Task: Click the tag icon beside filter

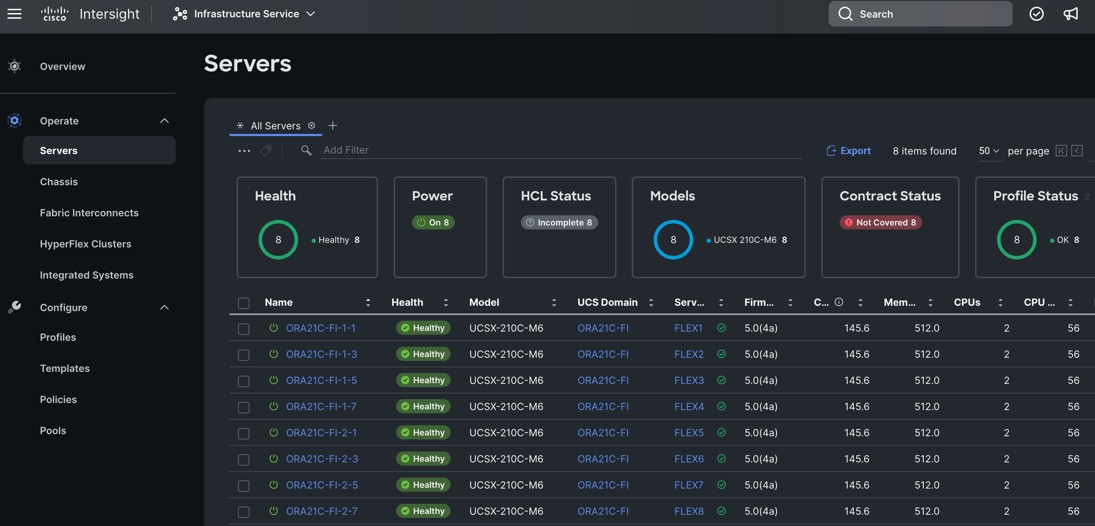Action: [265, 150]
